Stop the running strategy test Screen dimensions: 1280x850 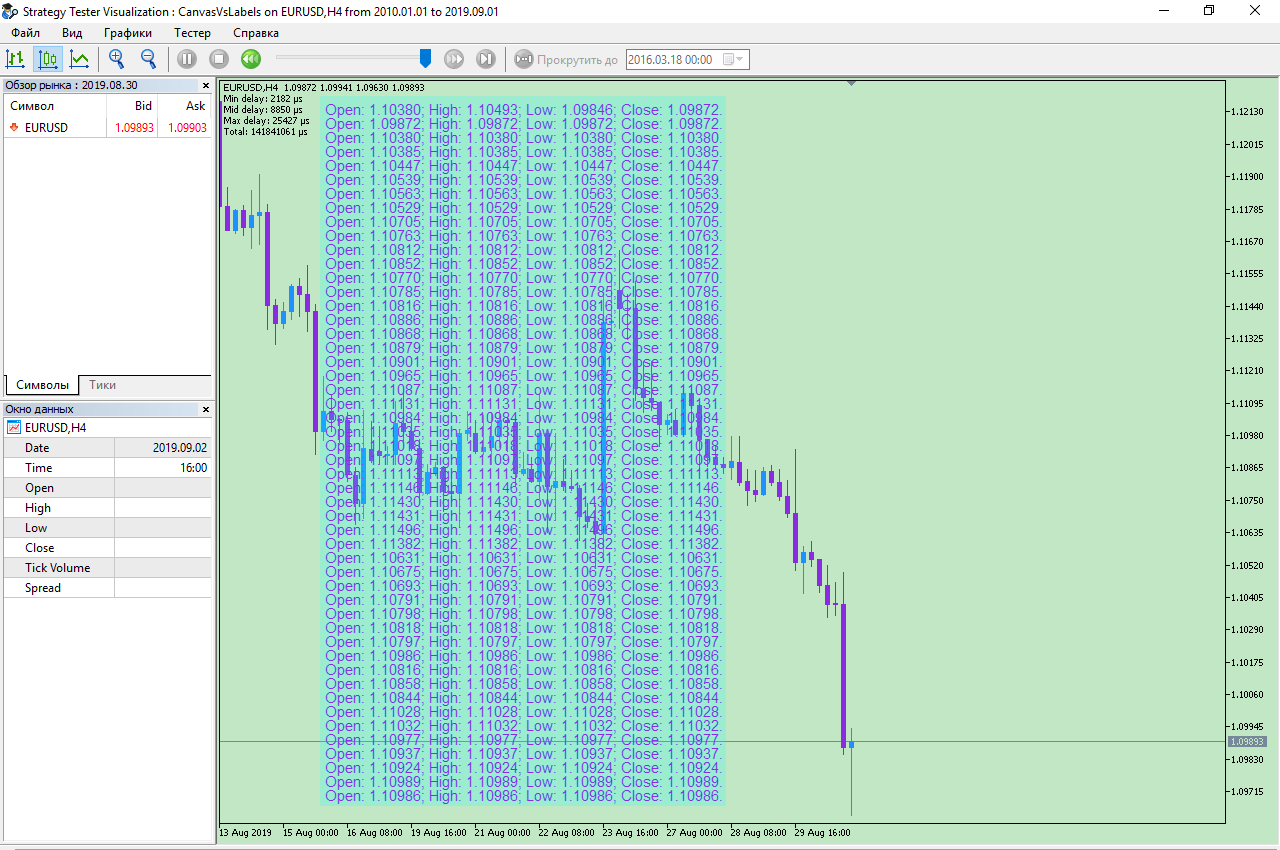[217, 59]
